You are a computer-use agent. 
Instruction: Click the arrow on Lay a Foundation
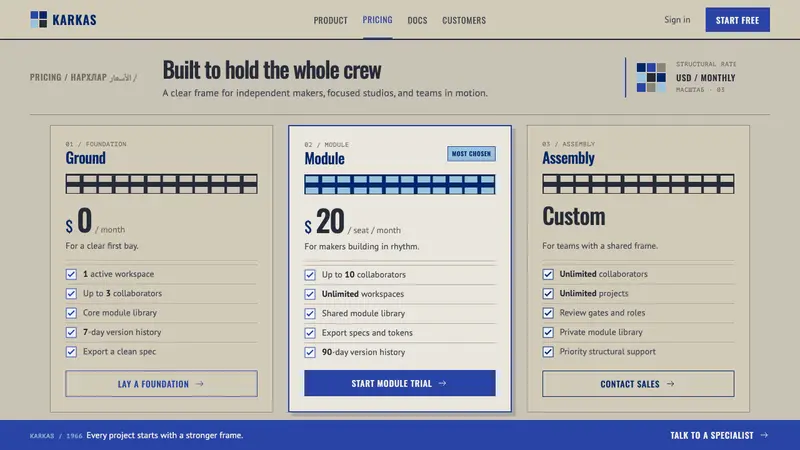point(199,384)
